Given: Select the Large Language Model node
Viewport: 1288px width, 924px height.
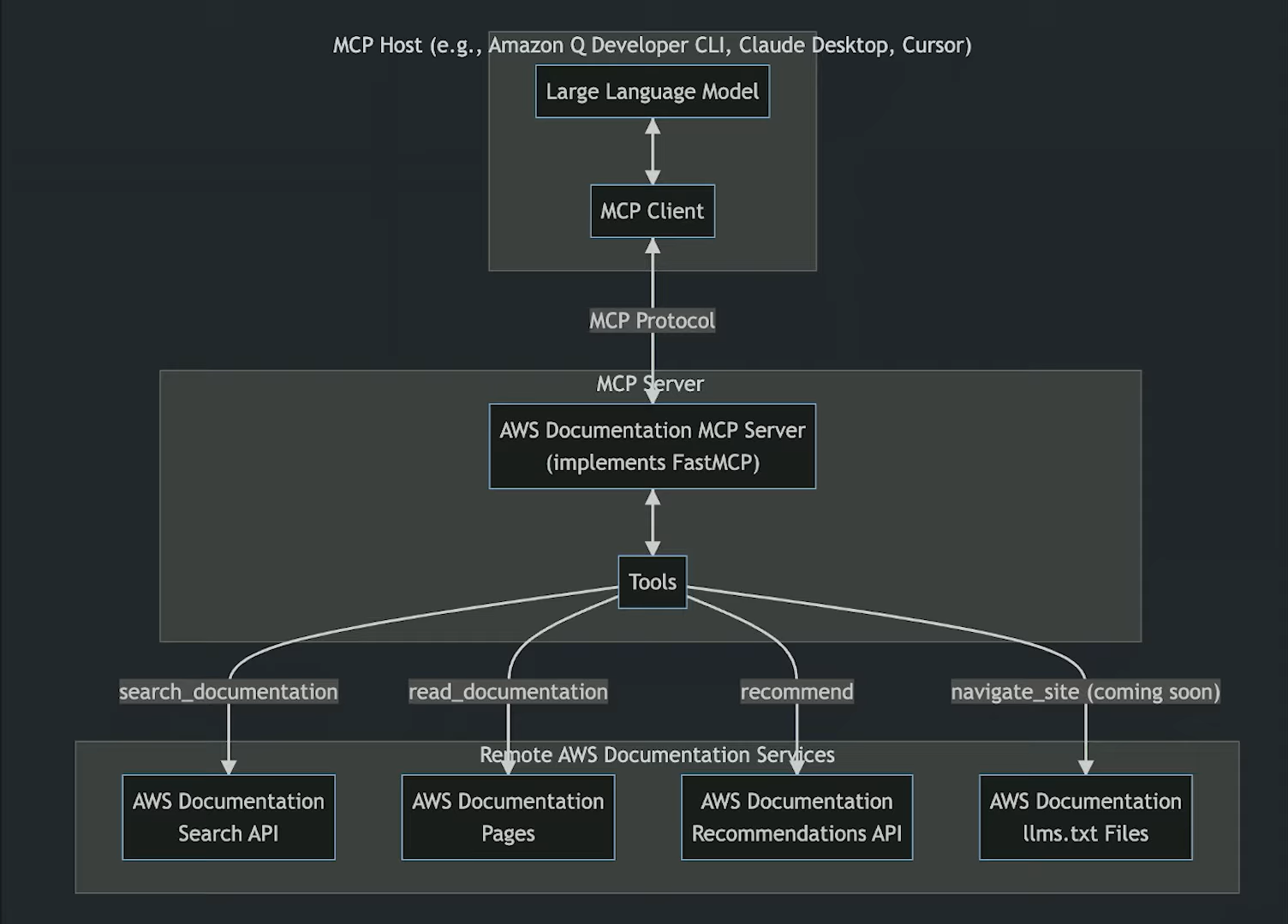Looking at the screenshot, I should point(652,91).
